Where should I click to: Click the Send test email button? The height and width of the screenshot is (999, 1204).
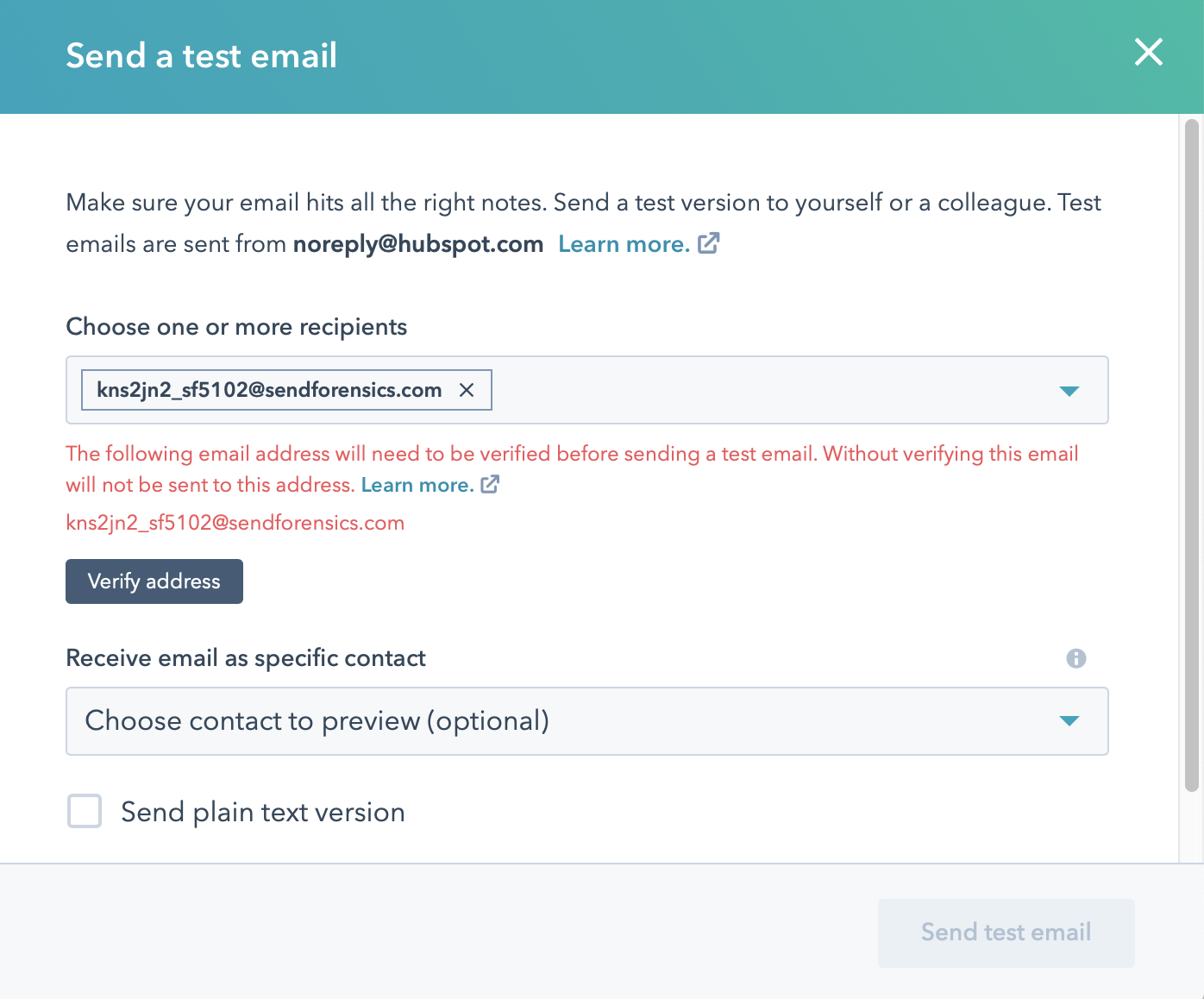[x=1006, y=933]
